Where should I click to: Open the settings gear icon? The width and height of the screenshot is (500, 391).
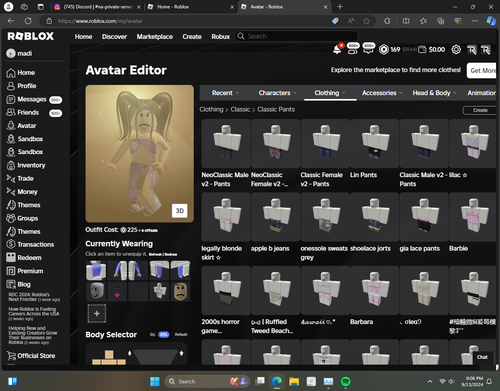coord(456,50)
